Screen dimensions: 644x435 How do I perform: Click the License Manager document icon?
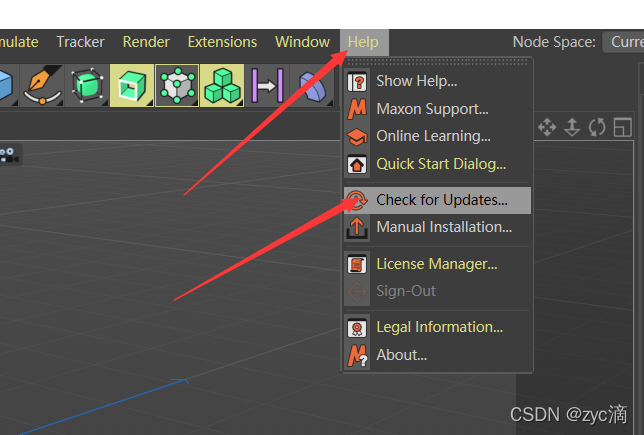pos(357,265)
